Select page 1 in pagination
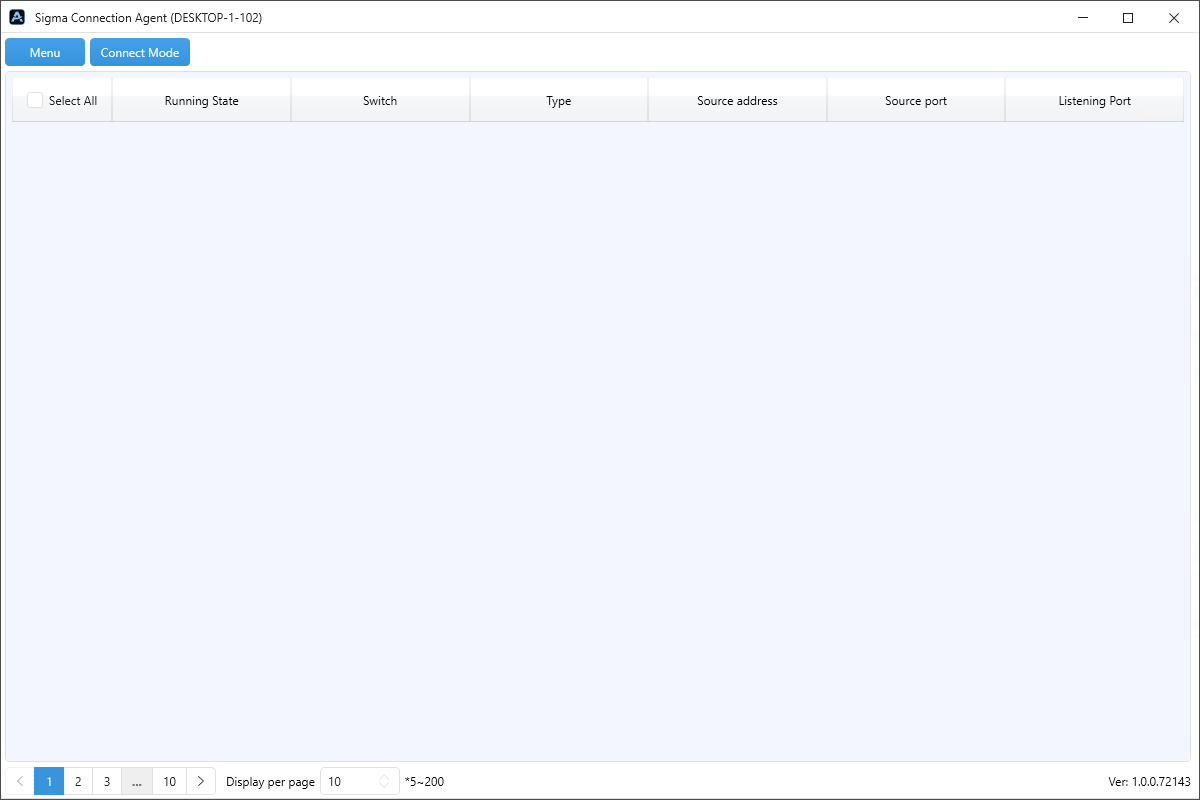Screen dimensions: 1200x800 click(x=49, y=781)
